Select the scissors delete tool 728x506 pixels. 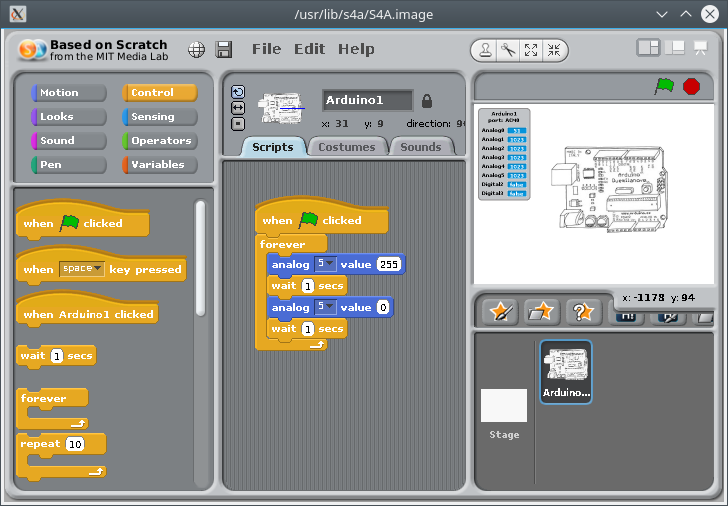coord(507,50)
